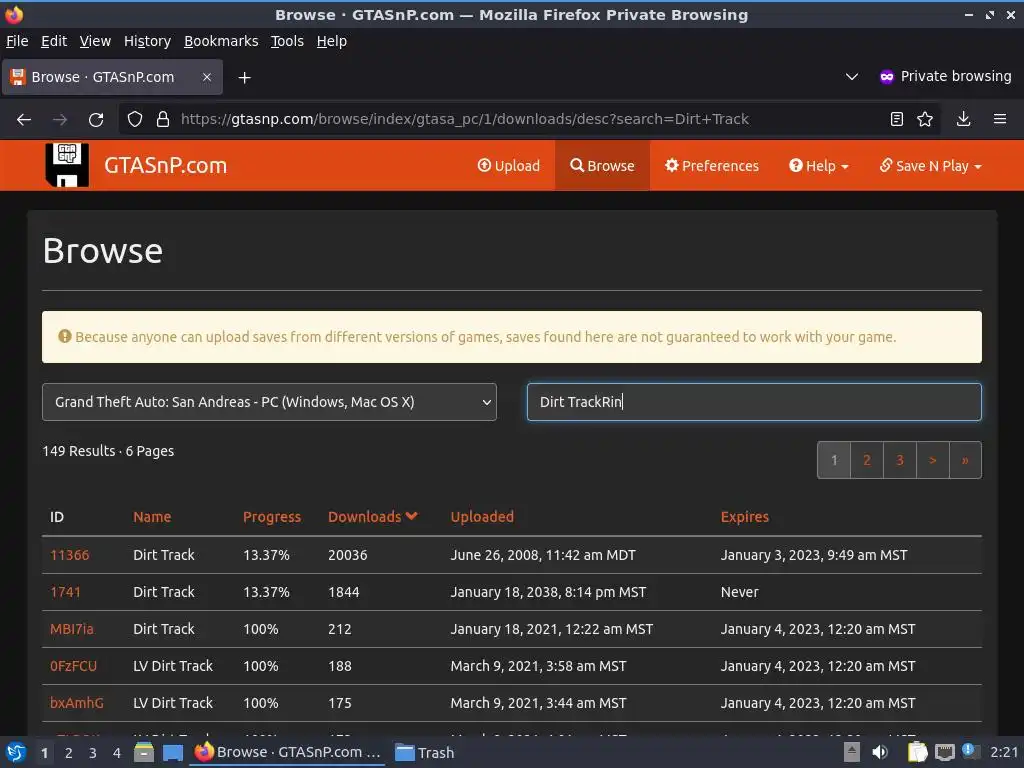Open the shield tracking protection icon

tap(135, 119)
